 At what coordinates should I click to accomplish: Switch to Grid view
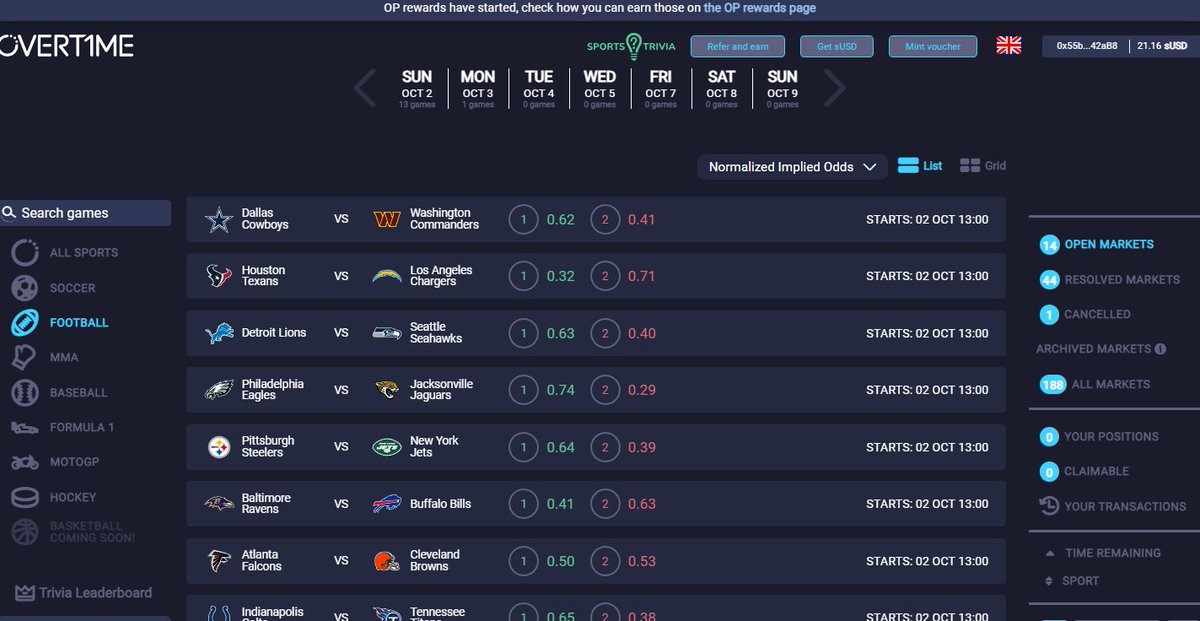pos(983,166)
